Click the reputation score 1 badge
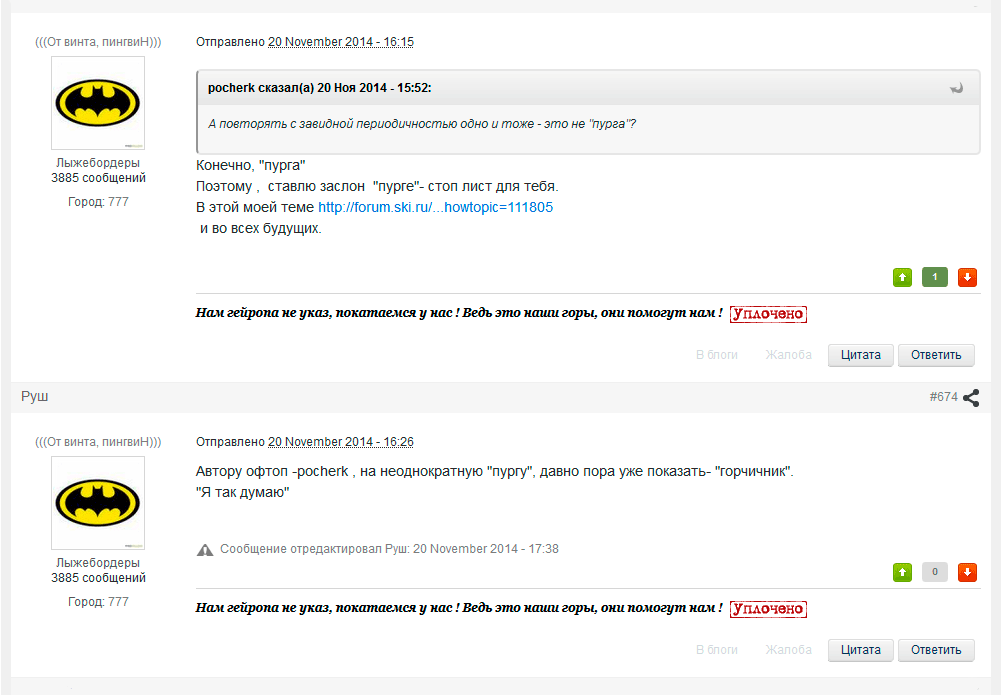 tap(934, 277)
